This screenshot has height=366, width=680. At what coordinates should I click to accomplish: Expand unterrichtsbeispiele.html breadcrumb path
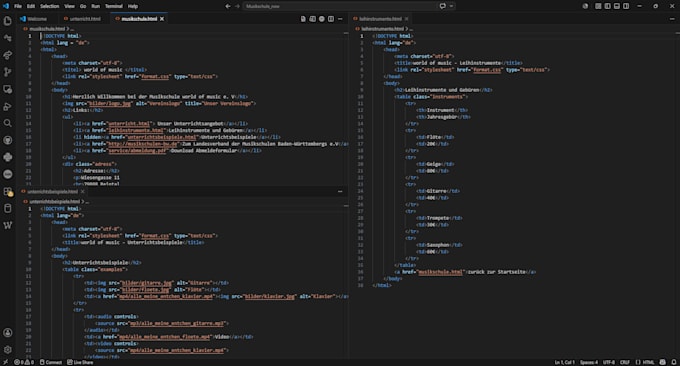(56, 202)
